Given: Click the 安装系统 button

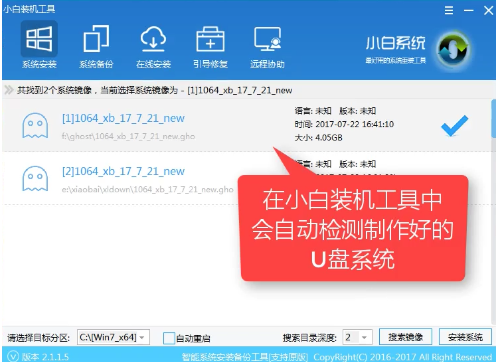Looking at the screenshot, I should coord(465,337).
